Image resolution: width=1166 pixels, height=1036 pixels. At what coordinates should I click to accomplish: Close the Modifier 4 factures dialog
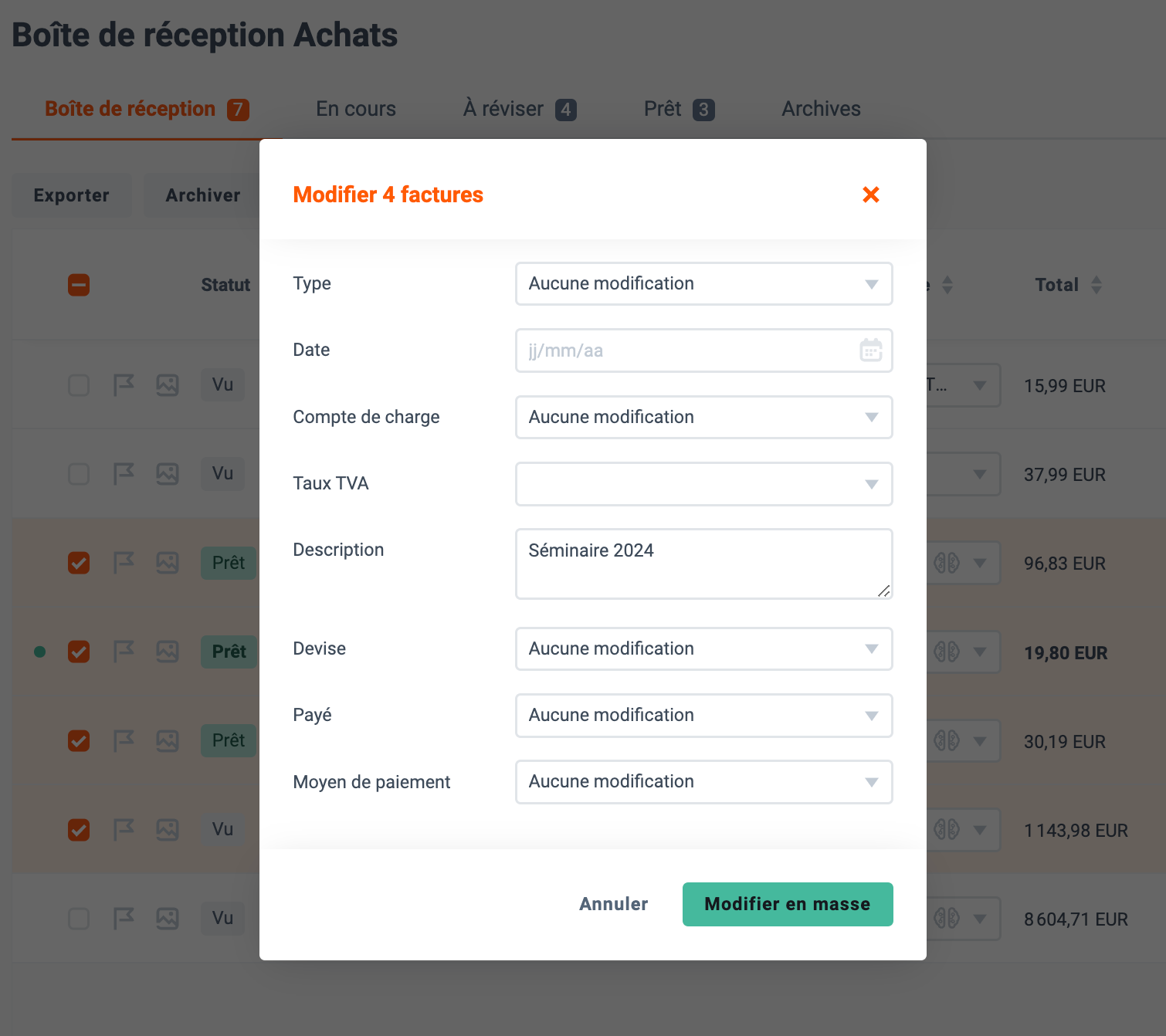click(x=871, y=195)
